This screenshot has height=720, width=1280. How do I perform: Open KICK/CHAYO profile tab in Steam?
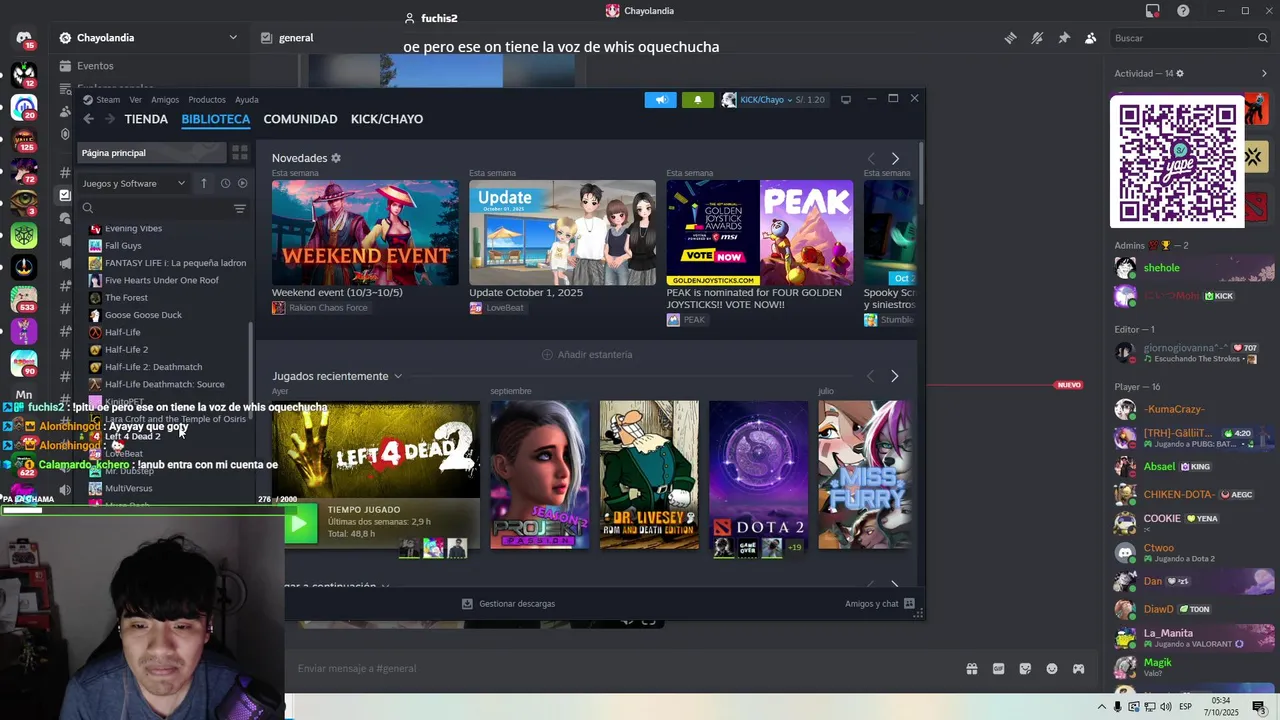(x=387, y=119)
